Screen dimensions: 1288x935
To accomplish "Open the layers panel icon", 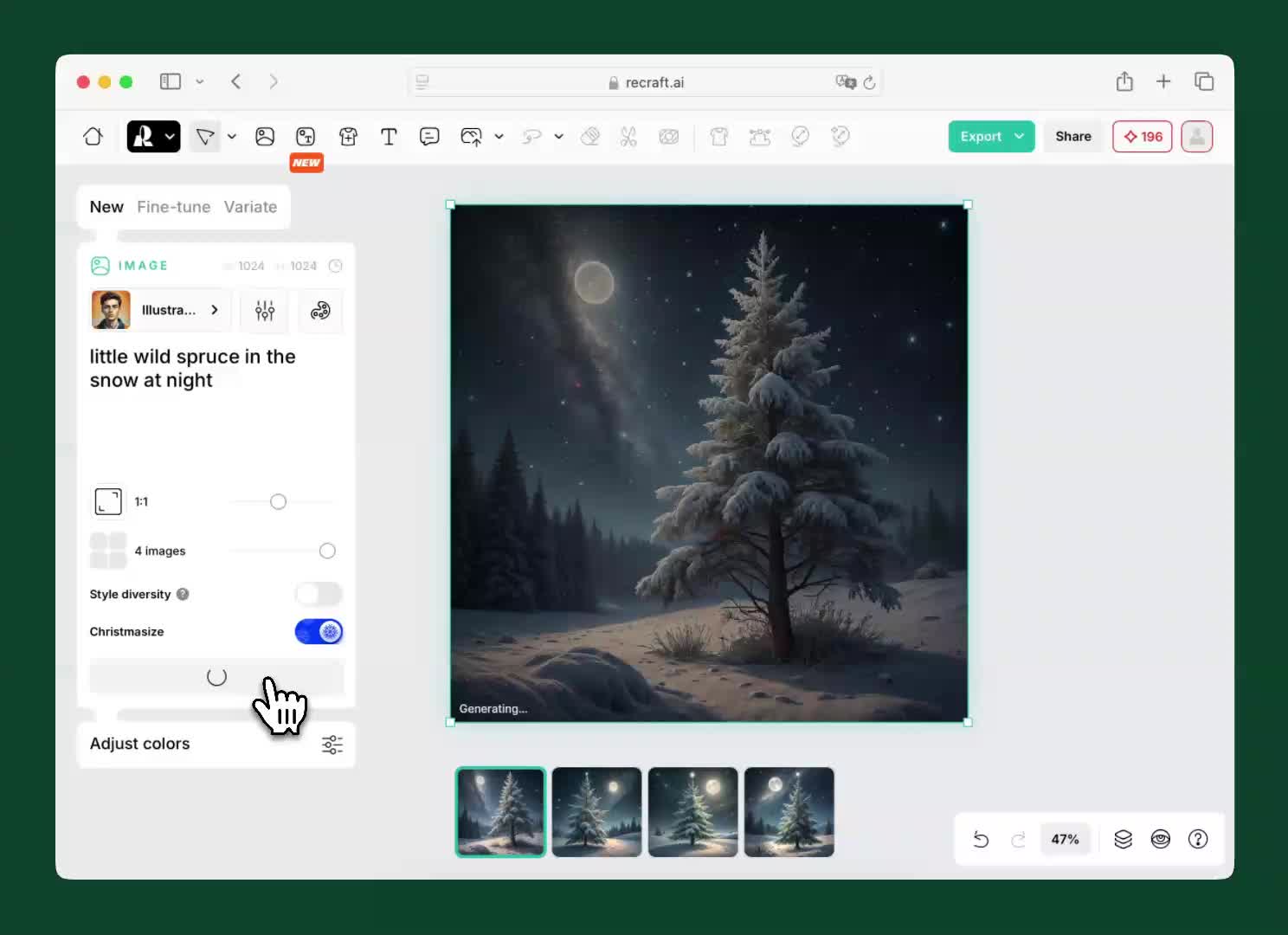I will [1123, 840].
